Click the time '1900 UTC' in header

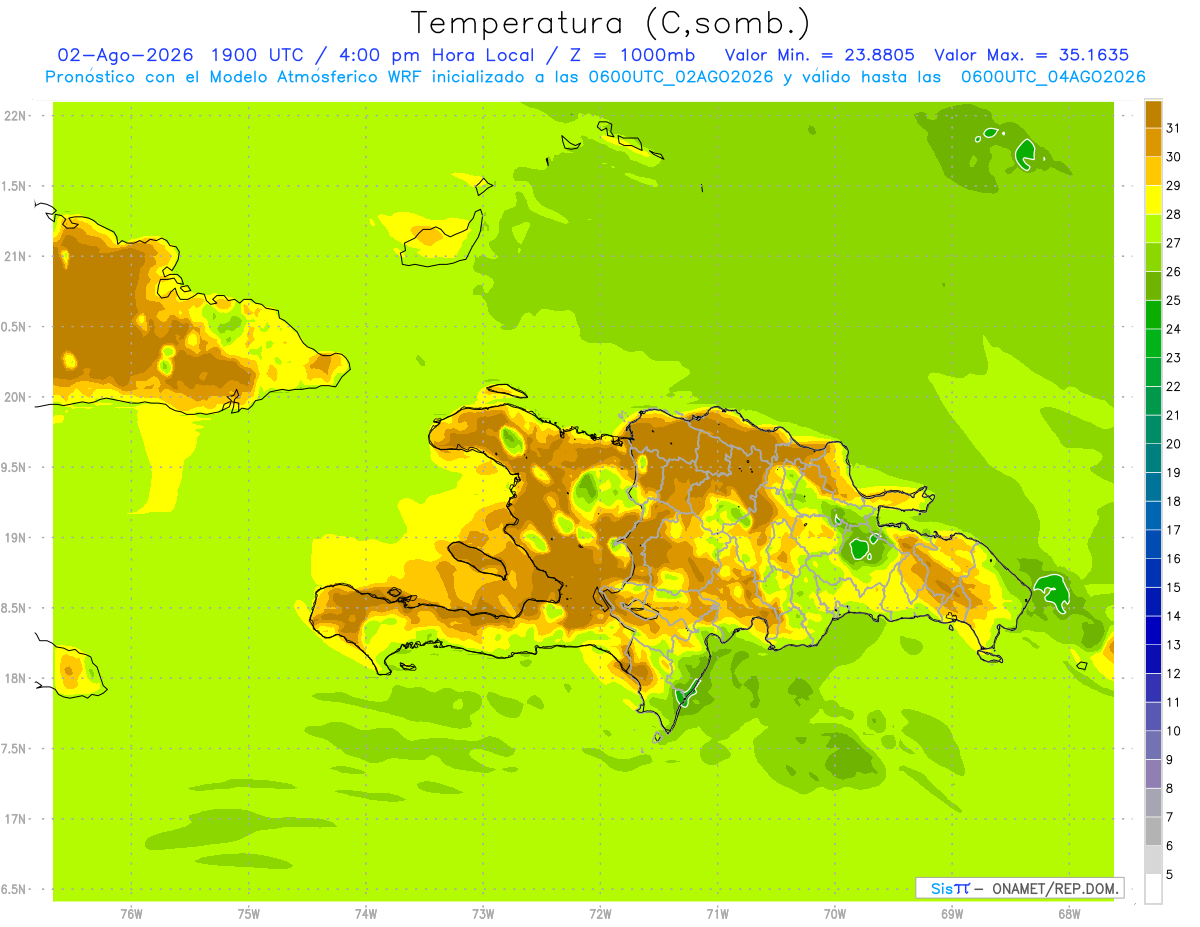pos(258,55)
